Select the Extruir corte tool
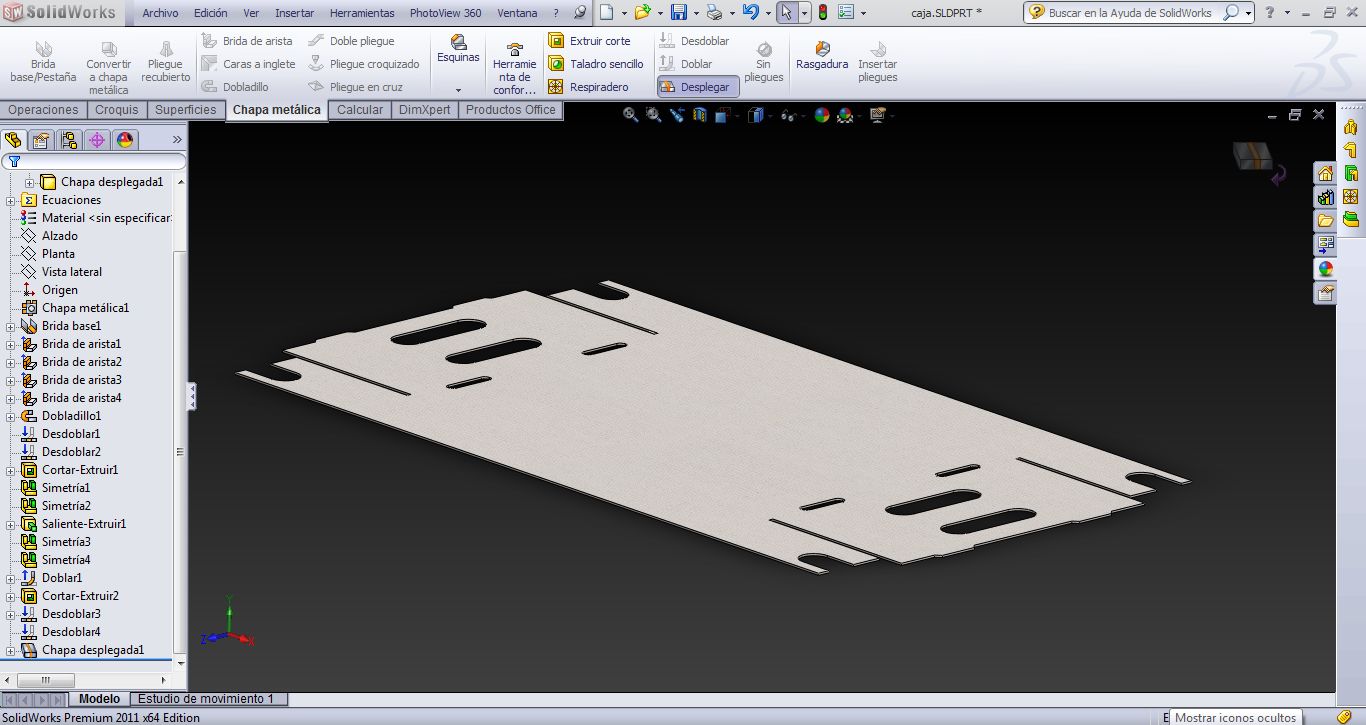Screen dimensions: 1366x725 click(590, 41)
